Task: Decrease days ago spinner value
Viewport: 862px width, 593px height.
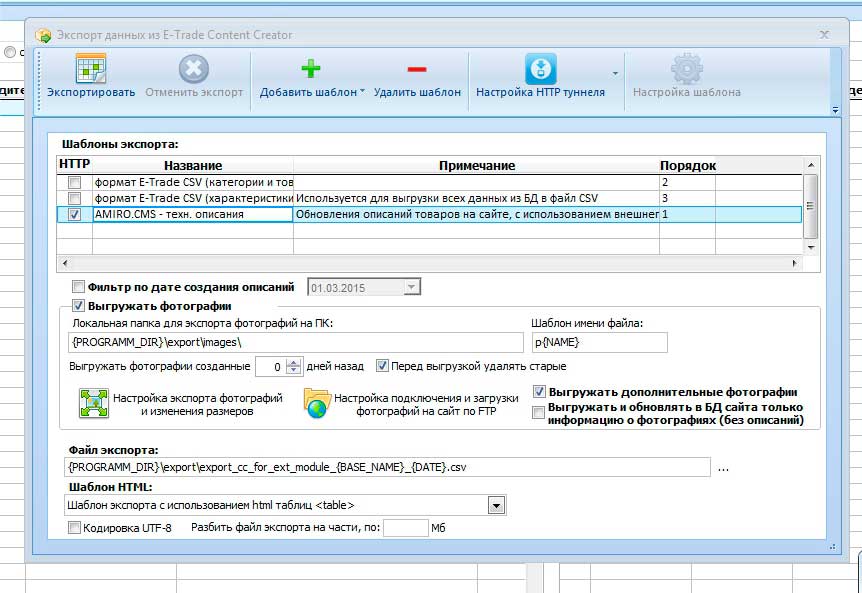Action: tap(295, 370)
